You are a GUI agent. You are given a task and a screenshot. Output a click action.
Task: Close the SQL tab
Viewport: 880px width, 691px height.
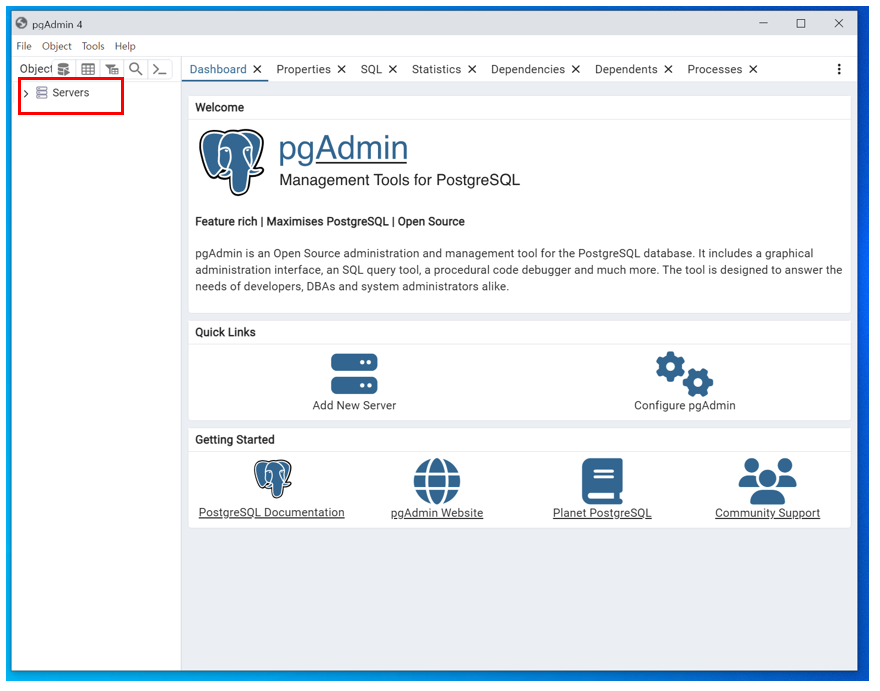point(393,69)
